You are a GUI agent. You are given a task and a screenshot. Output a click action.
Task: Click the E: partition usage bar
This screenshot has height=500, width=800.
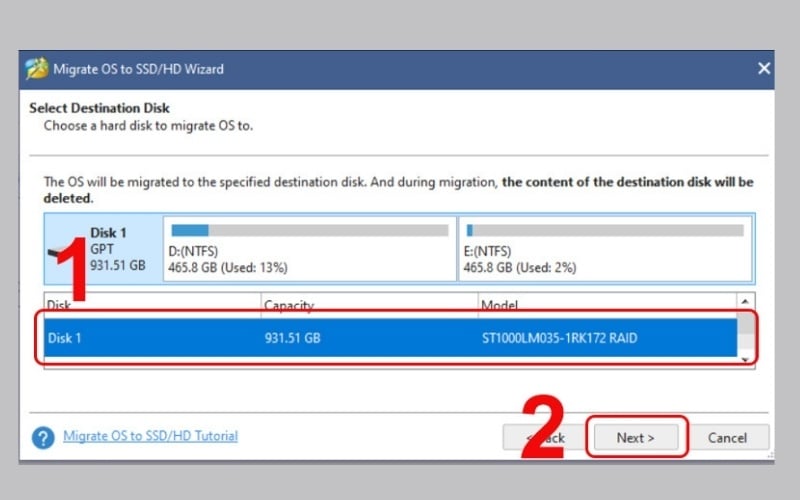pos(605,231)
